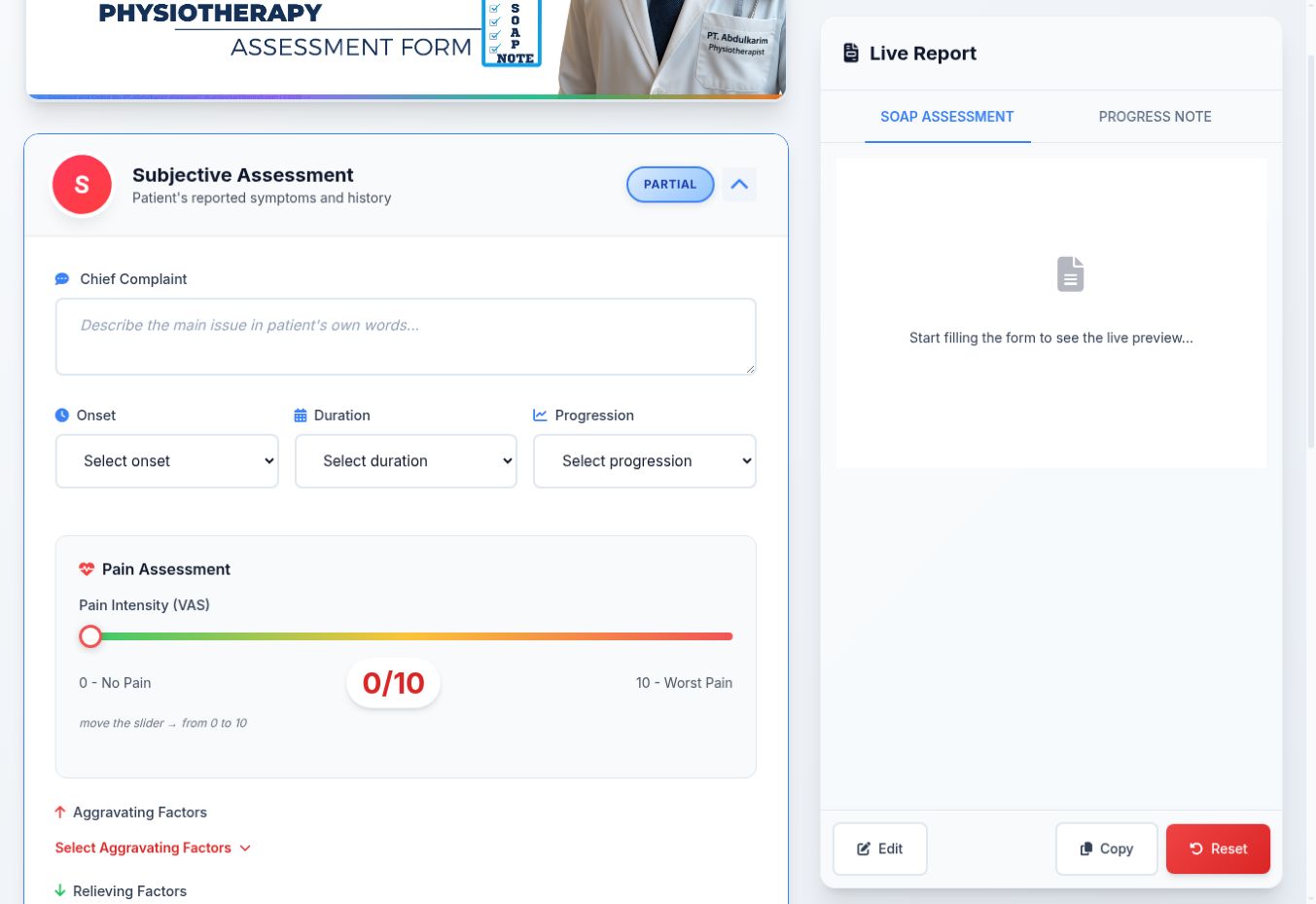
Task: Click the Edit button
Action: point(880,849)
